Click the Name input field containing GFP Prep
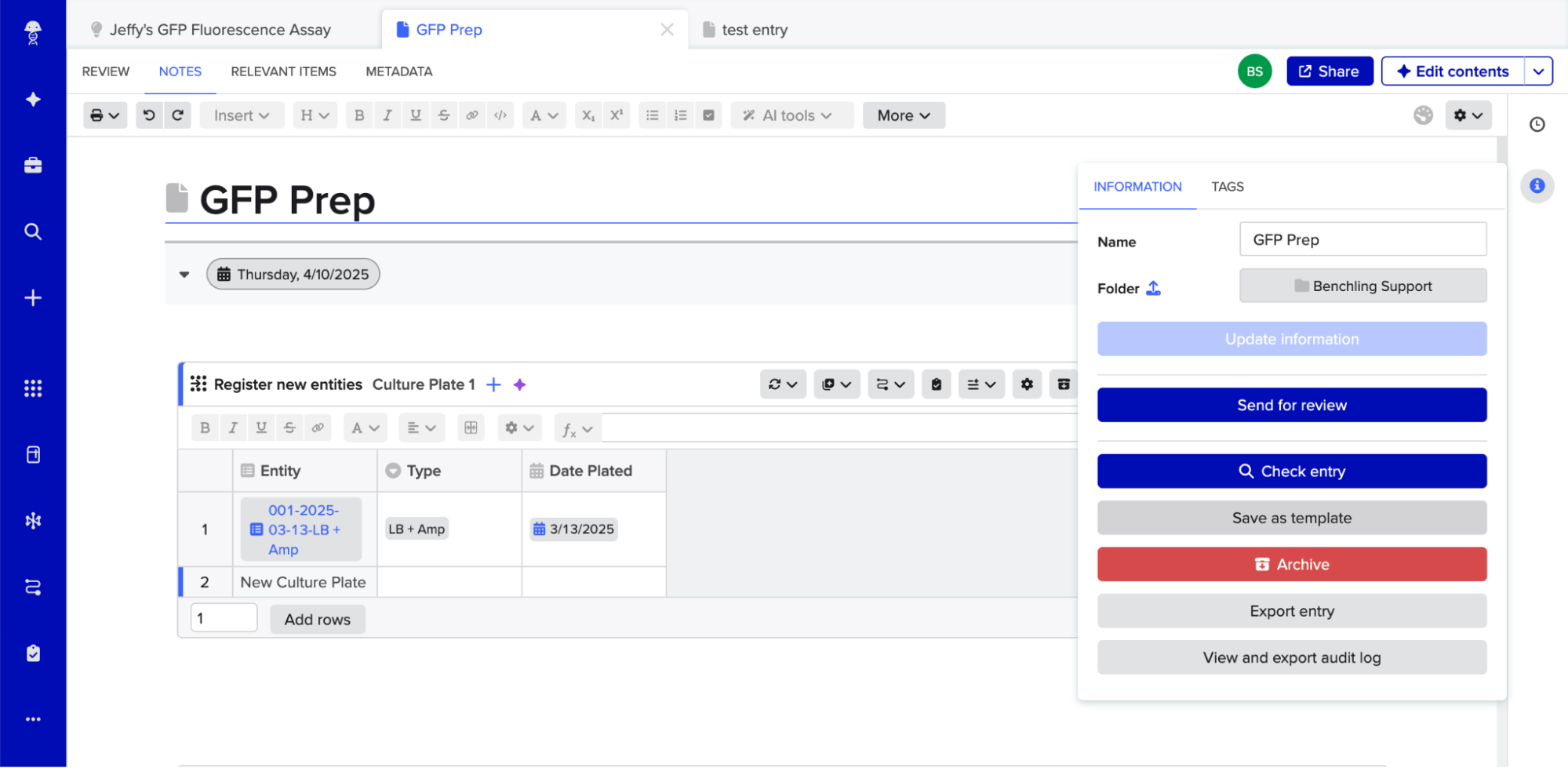The width and height of the screenshot is (1568, 768). coord(1362,239)
